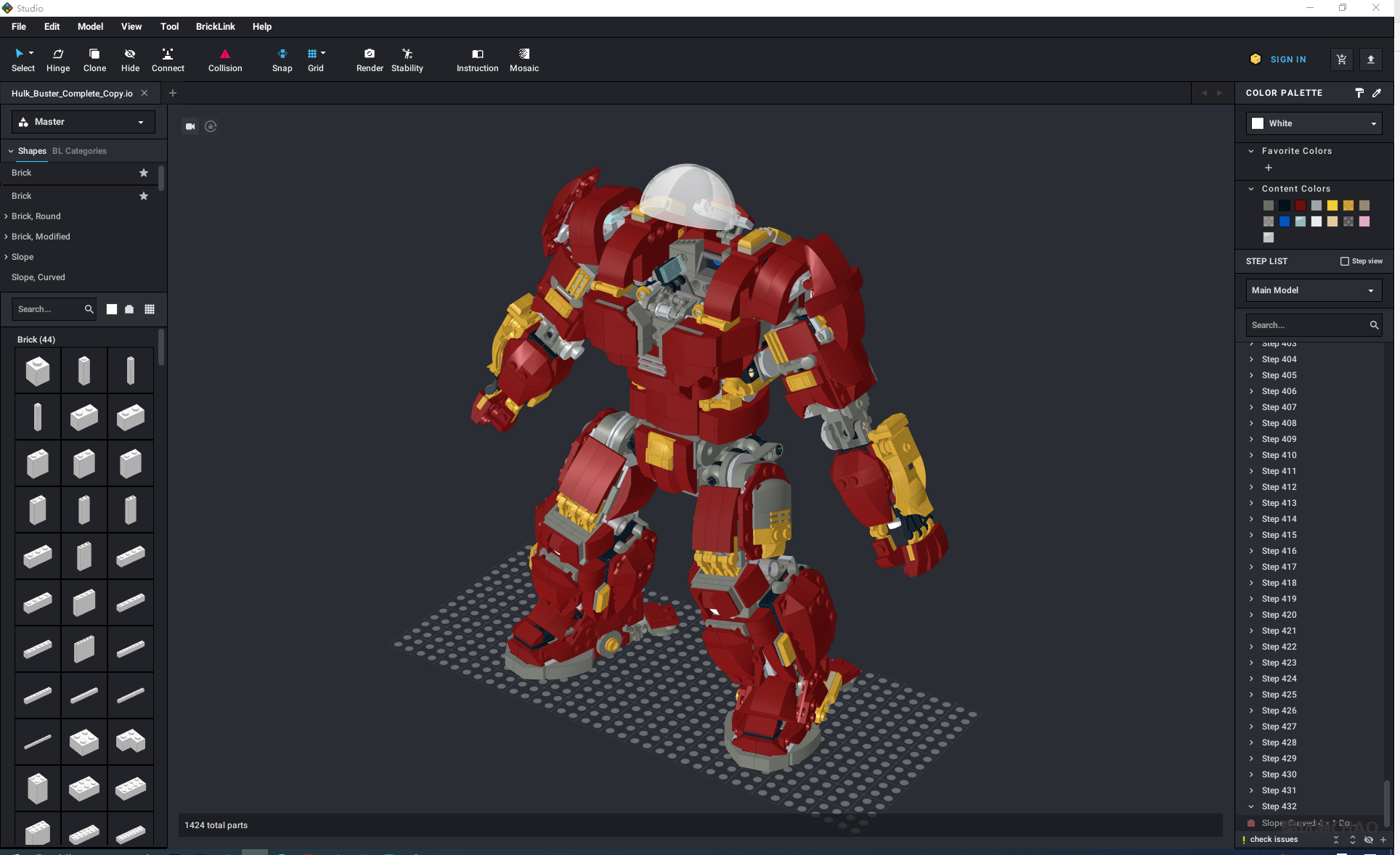The image size is (1400, 855).
Task: Close the Hulk_Buster_Complete_Copy.io tab
Action: [145, 93]
